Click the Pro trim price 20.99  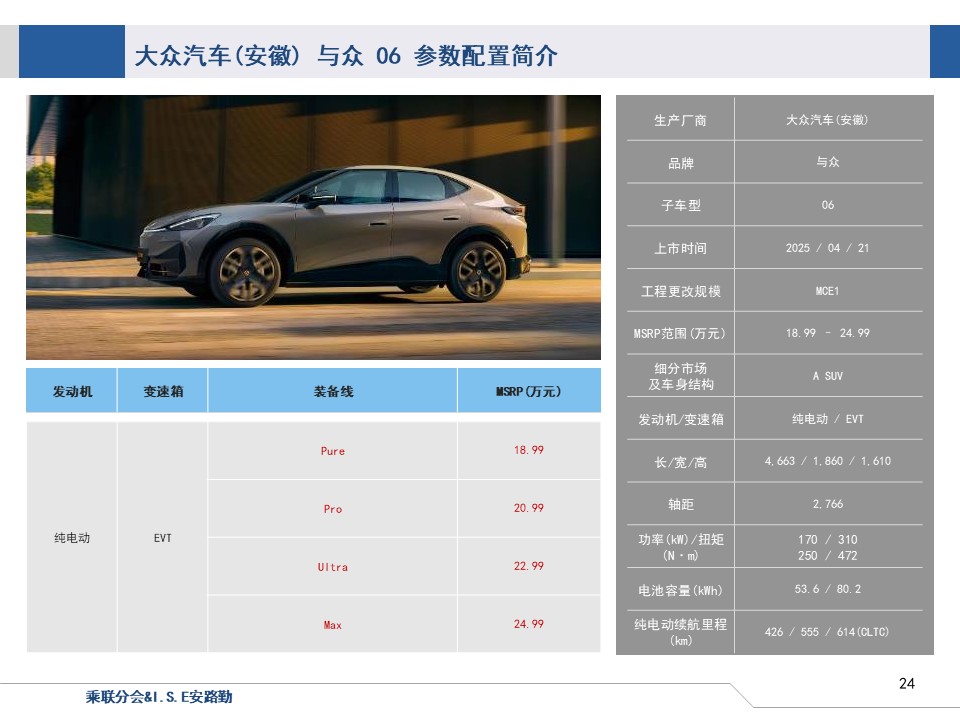[529, 508]
